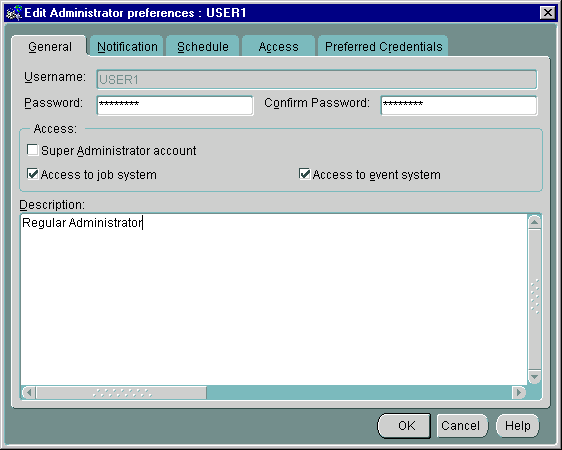Confirm changes with the OK button
The image size is (562, 450).
tap(404, 426)
